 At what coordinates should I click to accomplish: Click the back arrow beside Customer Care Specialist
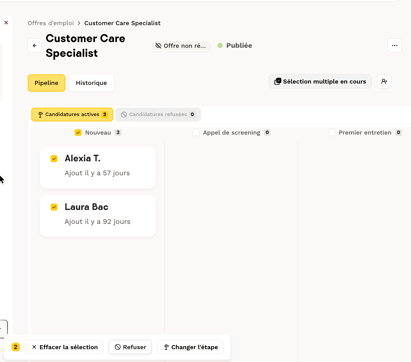[x=35, y=46]
